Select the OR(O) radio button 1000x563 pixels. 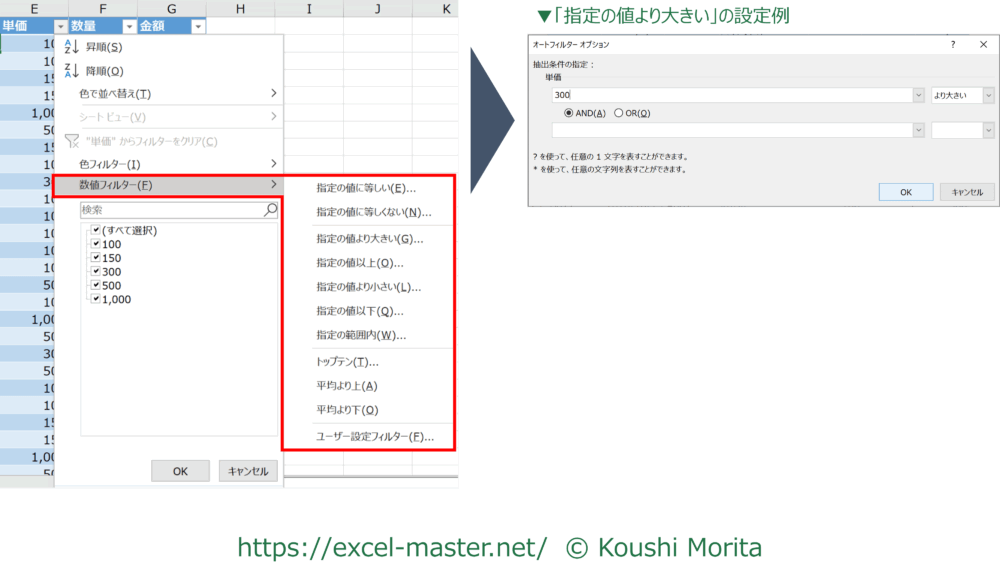619,113
